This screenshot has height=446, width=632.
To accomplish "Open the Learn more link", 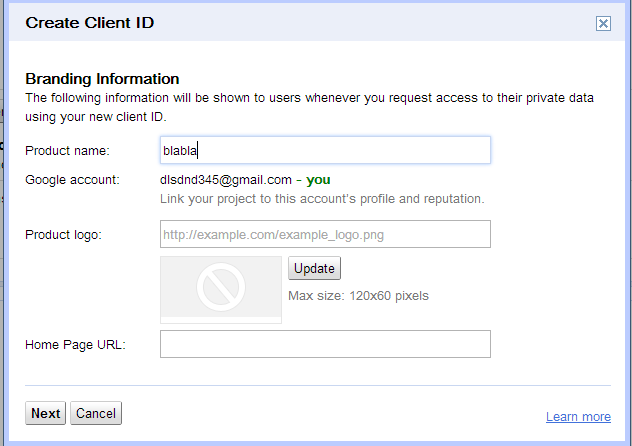I will pos(578,417).
